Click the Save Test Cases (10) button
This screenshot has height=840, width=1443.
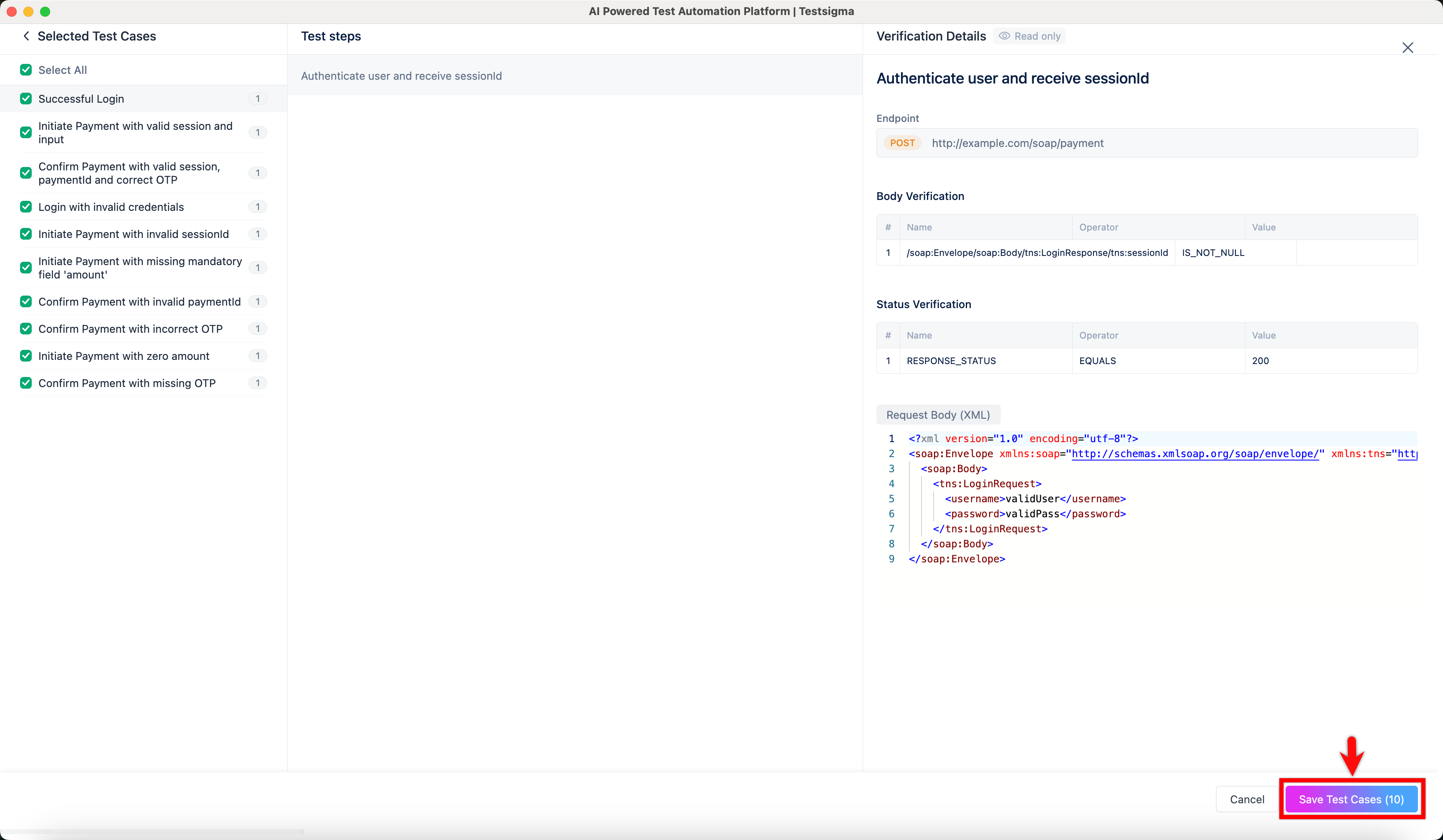tap(1351, 799)
